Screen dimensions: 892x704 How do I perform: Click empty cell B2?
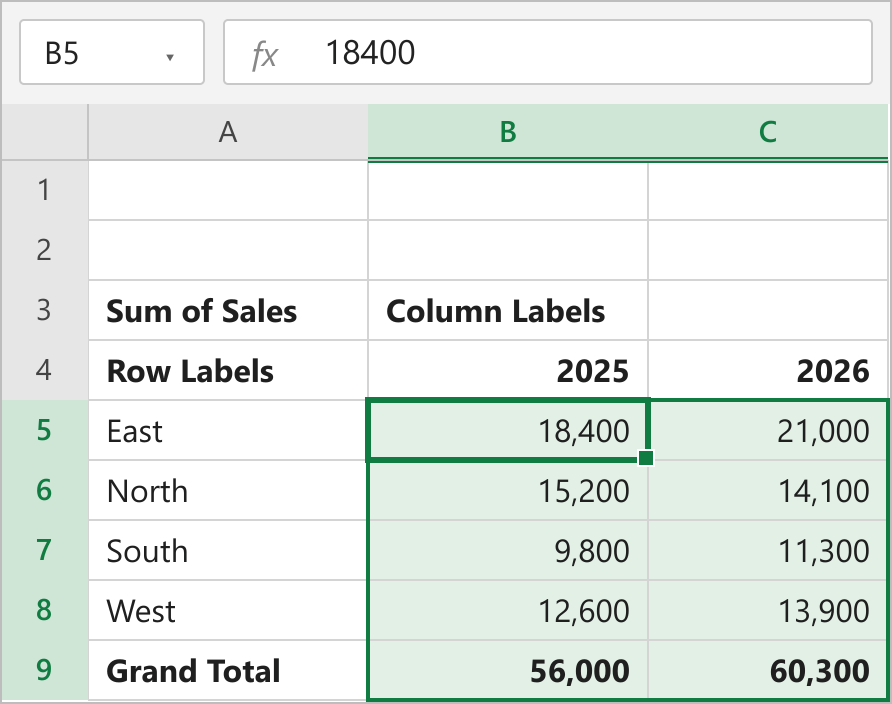pyautogui.click(x=508, y=250)
